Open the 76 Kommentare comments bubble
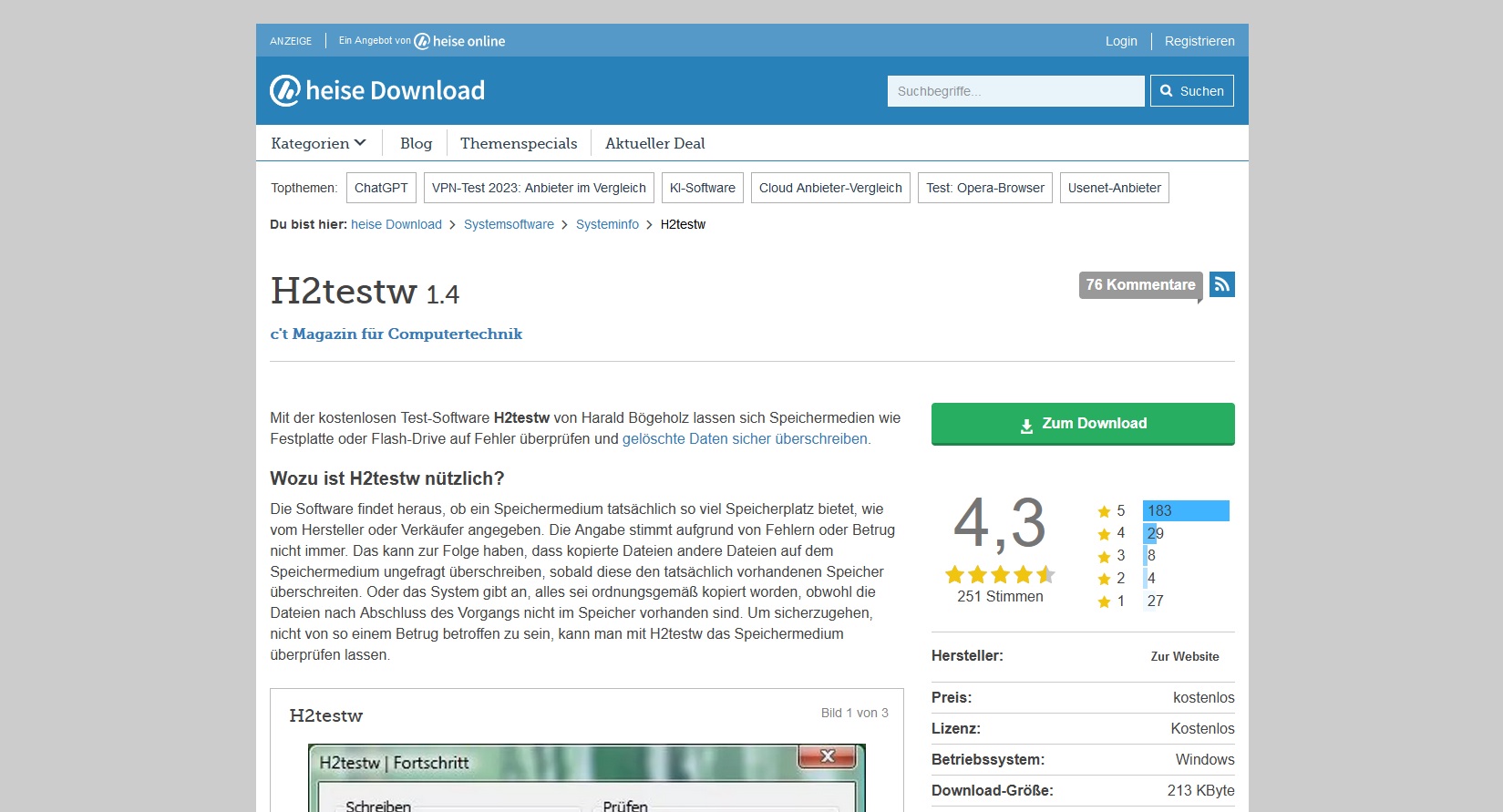1503x812 pixels. point(1141,285)
